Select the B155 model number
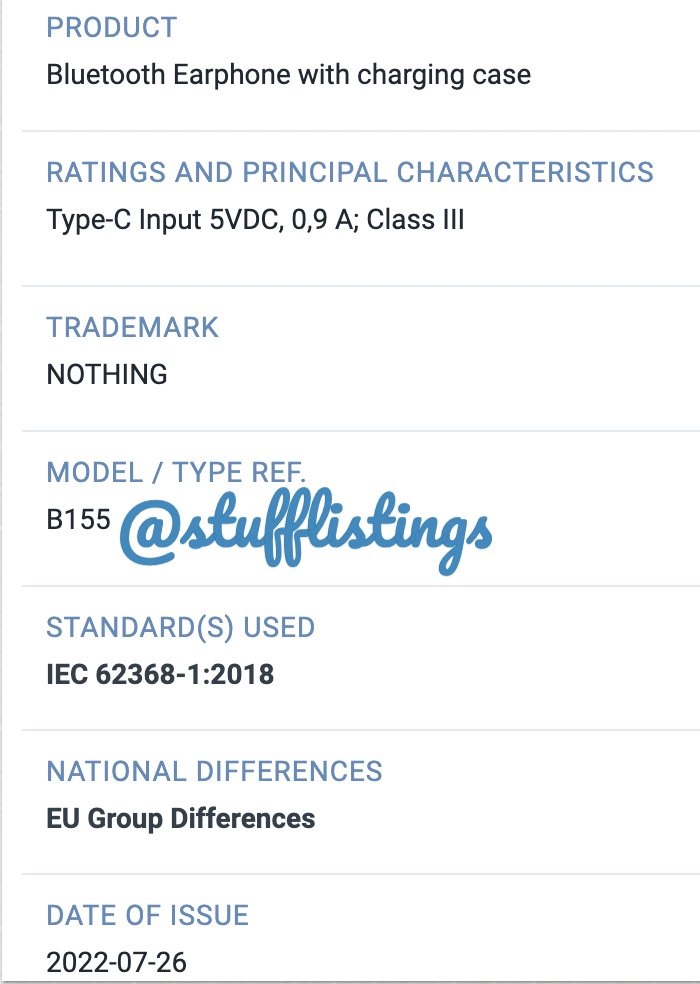The image size is (700, 984). (x=78, y=520)
